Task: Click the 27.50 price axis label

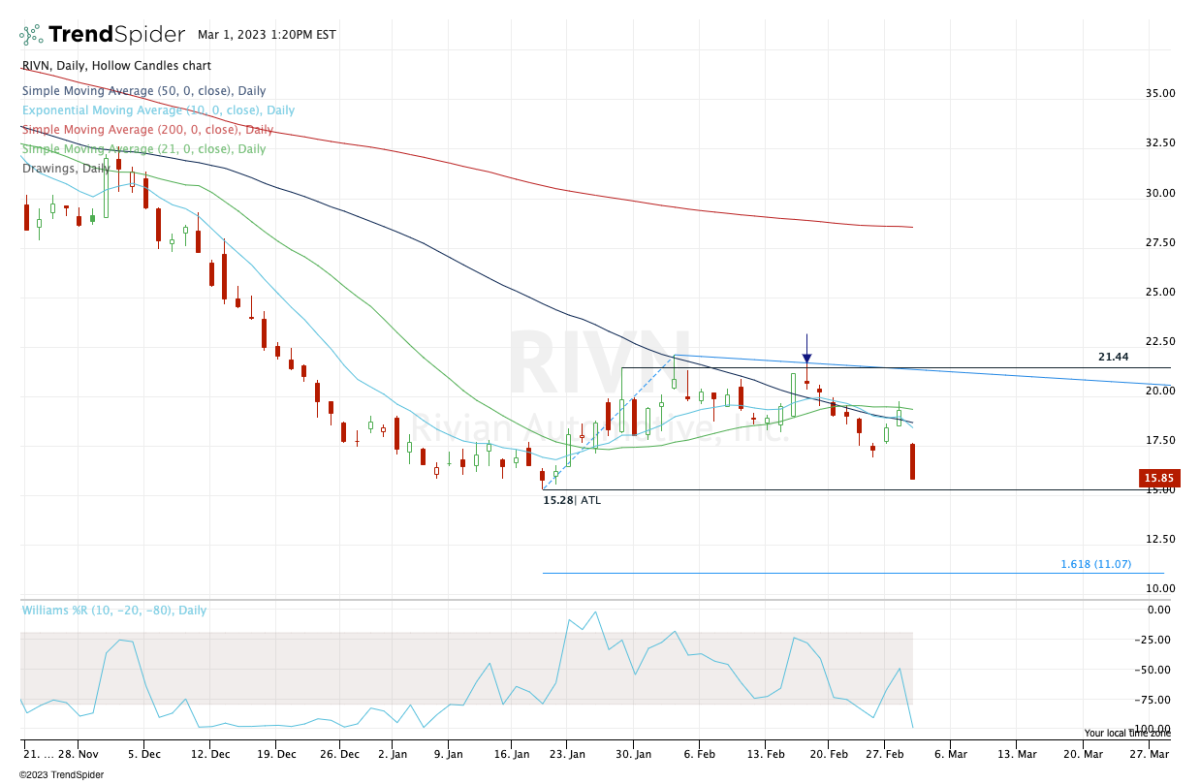Action: click(1160, 243)
